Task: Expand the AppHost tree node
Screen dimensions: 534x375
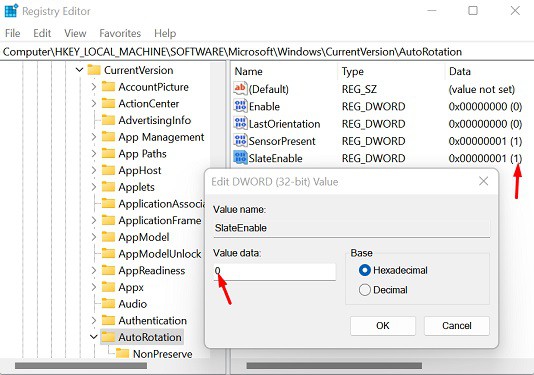Action: pyautogui.click(x=94, y=170)
